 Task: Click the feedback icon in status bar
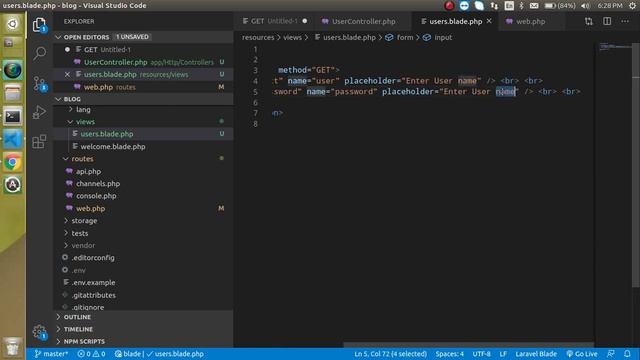[x=611, y=354]
